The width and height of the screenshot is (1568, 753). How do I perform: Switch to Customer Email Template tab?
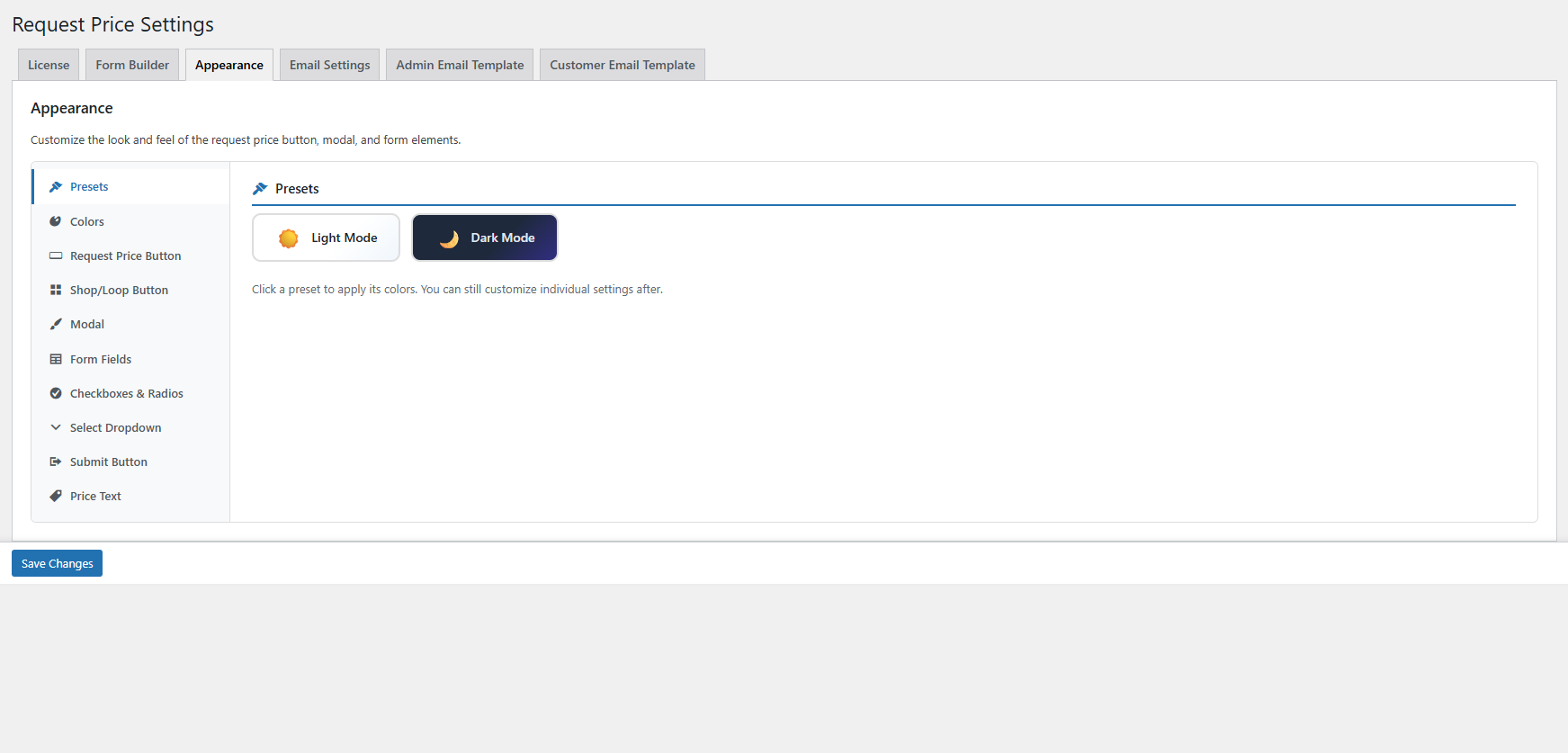(623, 65)
